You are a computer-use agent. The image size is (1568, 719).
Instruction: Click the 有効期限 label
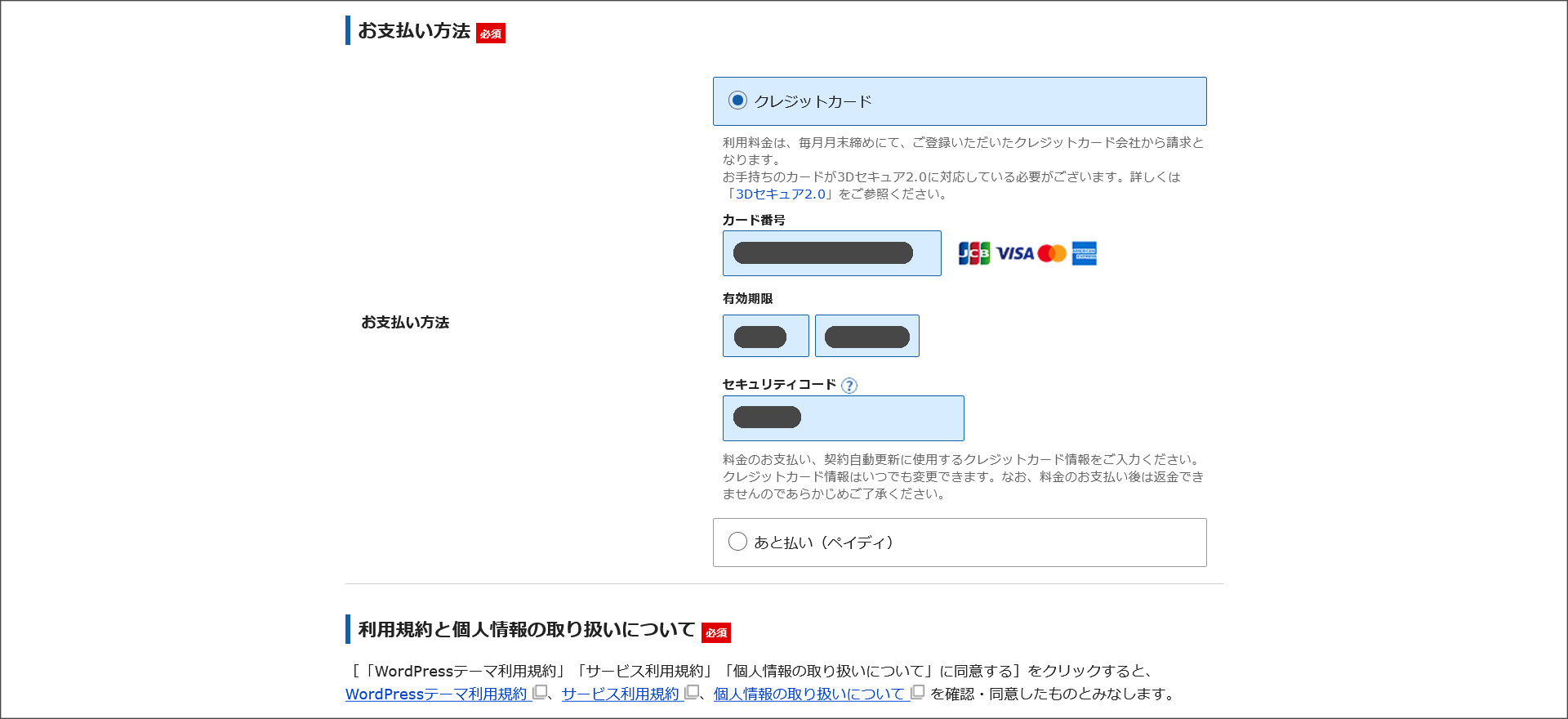click(x=747, y=298)
